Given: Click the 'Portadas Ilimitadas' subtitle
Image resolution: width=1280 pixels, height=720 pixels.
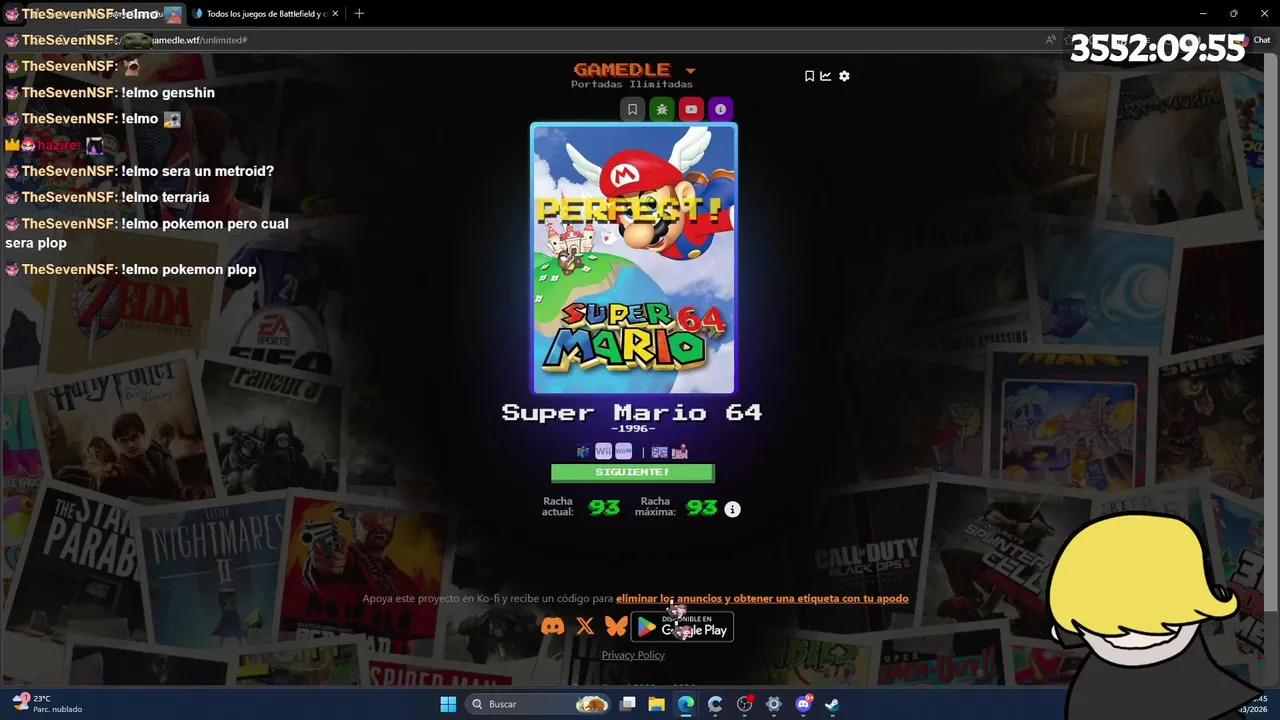Looking at the screenshot, I should 632,84.
